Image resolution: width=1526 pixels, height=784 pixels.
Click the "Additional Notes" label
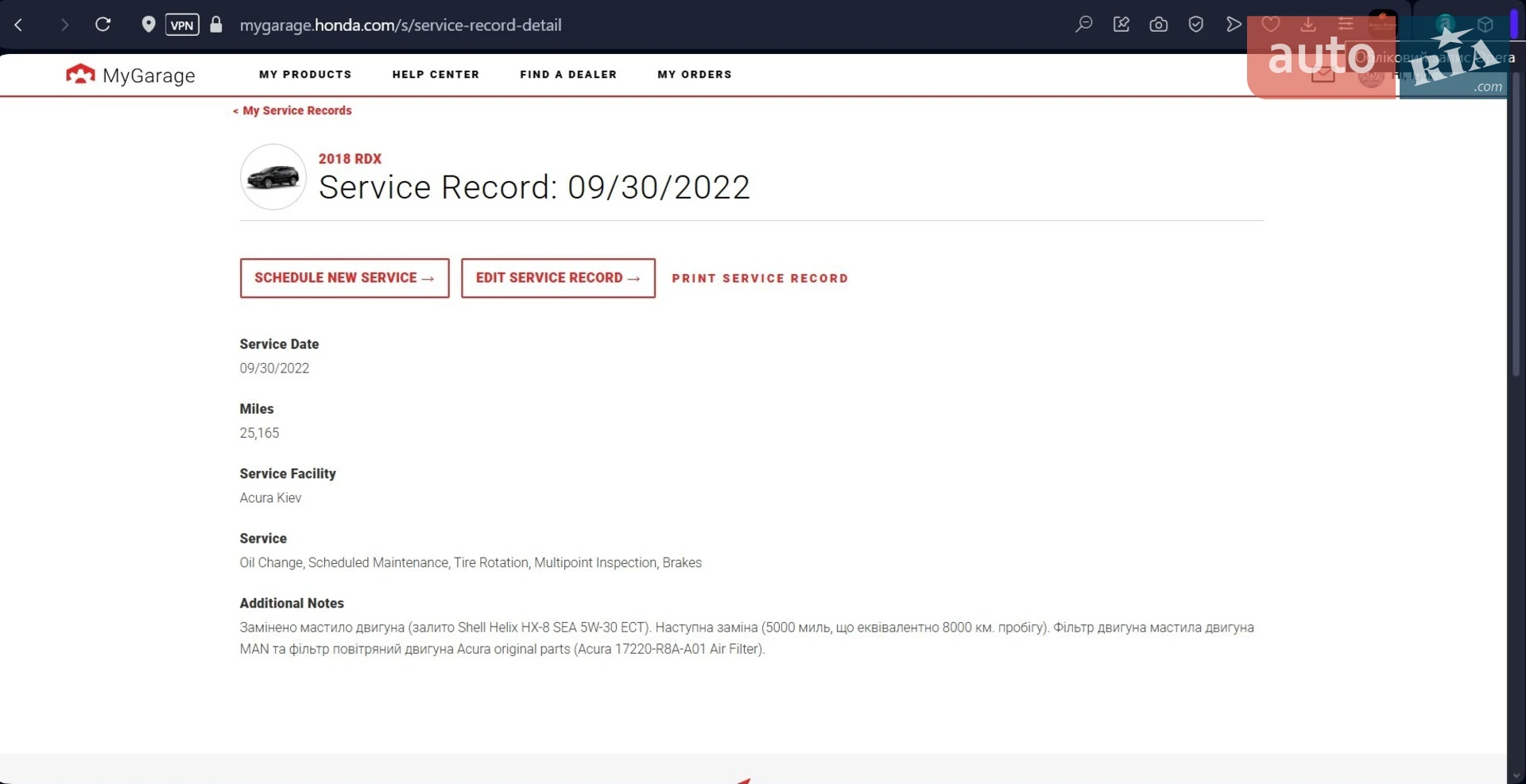[x=292, y=604]
